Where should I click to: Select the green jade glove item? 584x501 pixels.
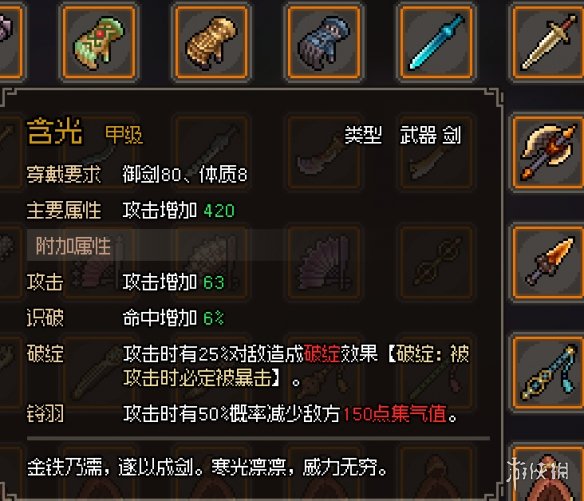[99, 42]
